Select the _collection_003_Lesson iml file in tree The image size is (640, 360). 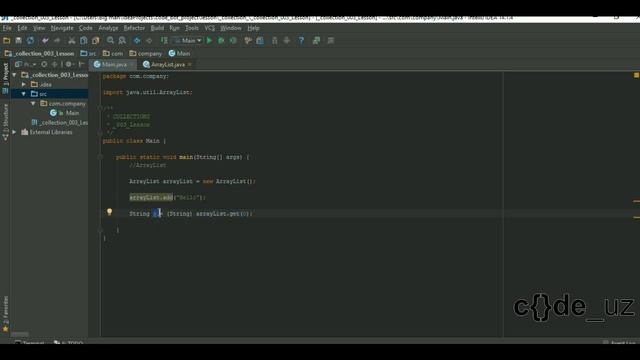tap(60, 122)
